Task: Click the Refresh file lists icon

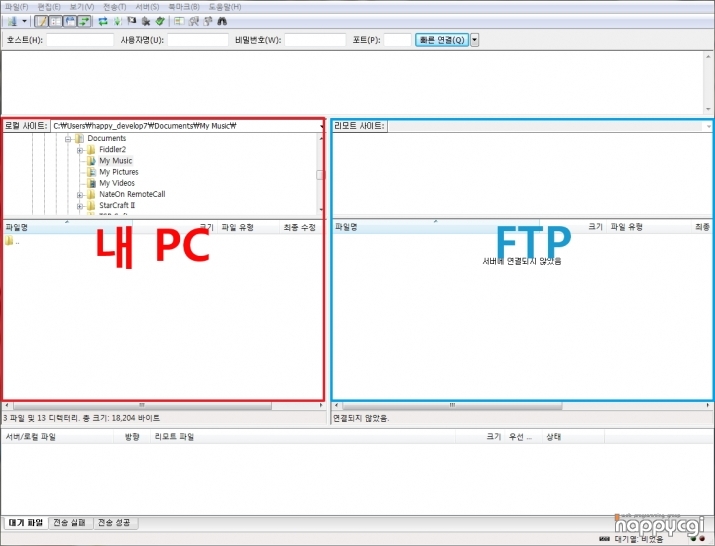Action: pos(103,21)
